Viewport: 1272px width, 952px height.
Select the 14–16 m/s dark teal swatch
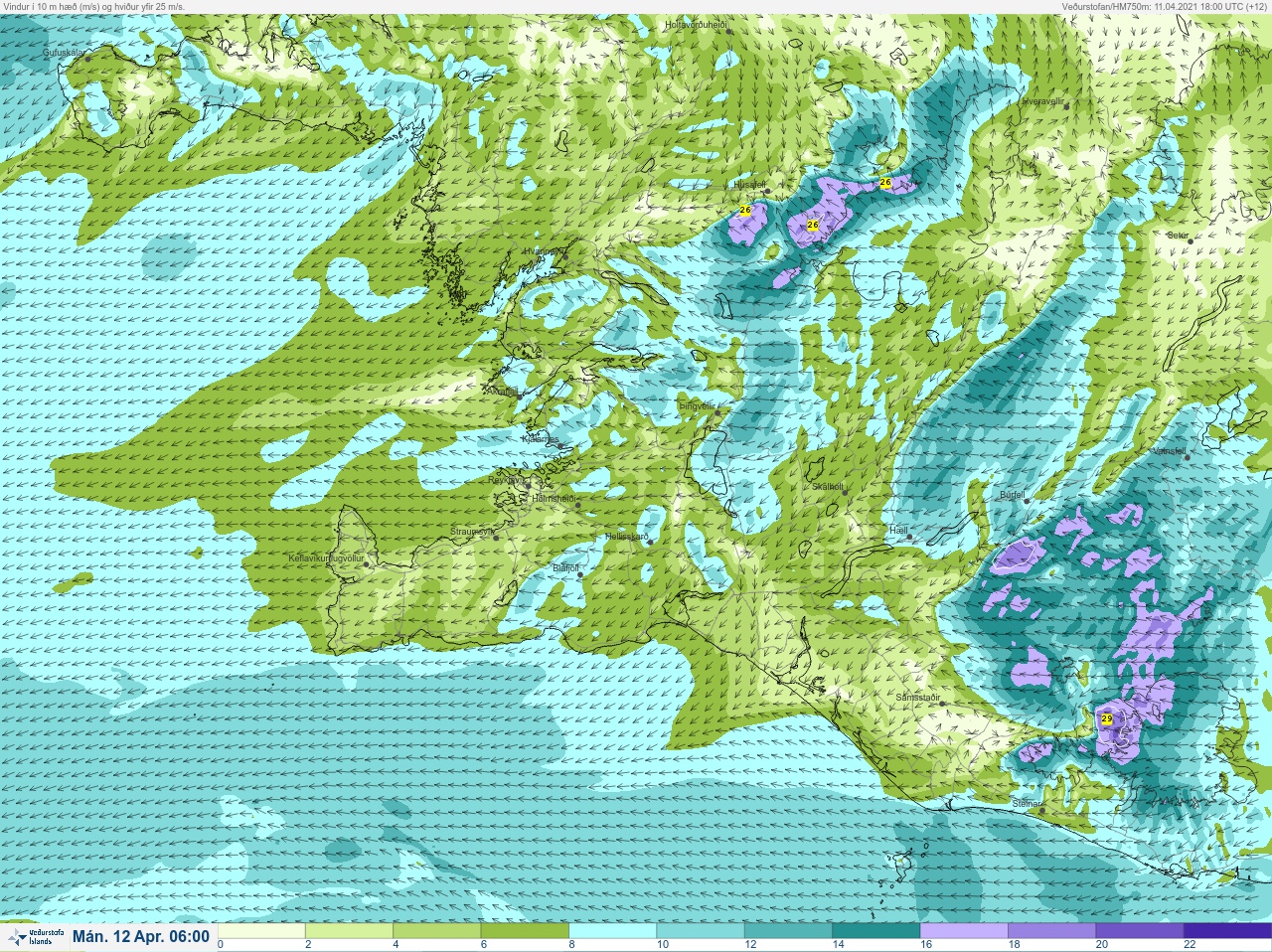(x=875, y=931)
